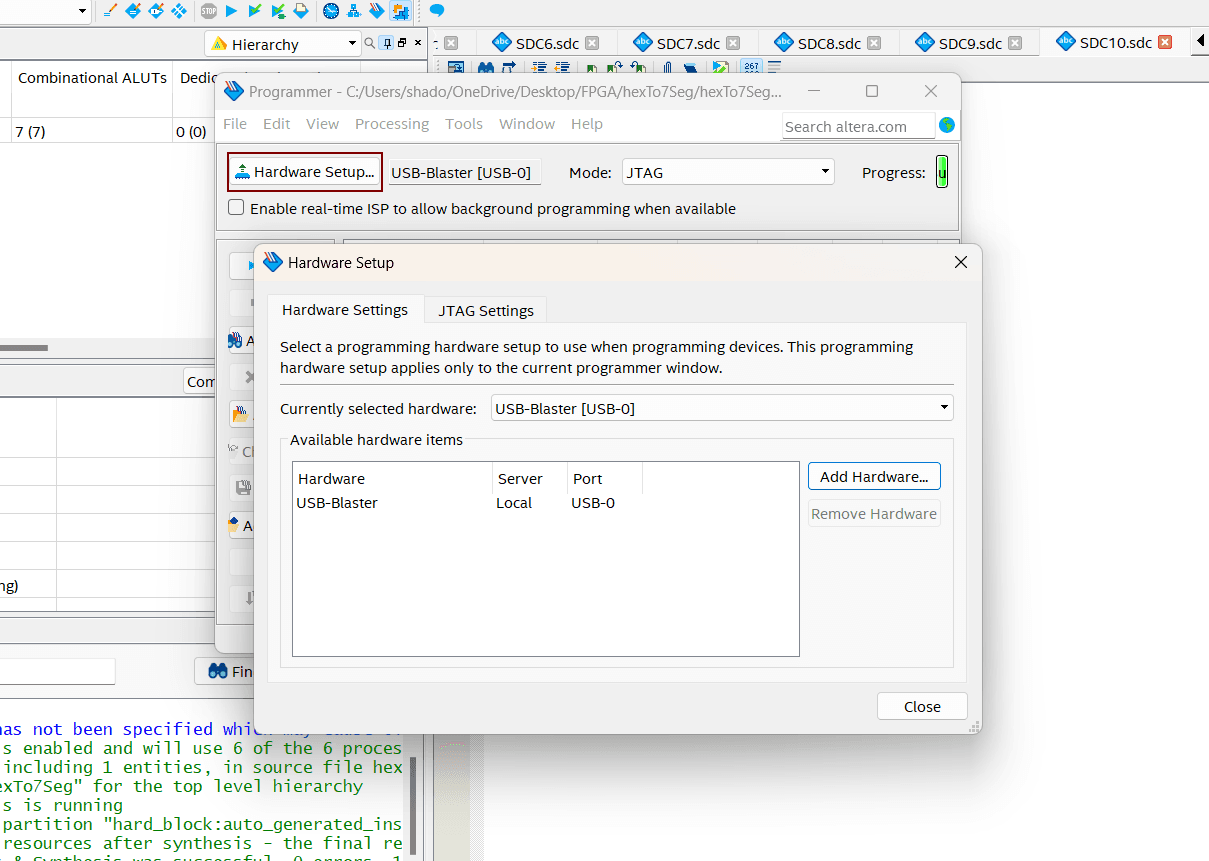Click the Auto Detect icon in Programmer sidebar
Image resolution: width=1209 pixels, height=861 pixels.
click(x=235, y=340)
